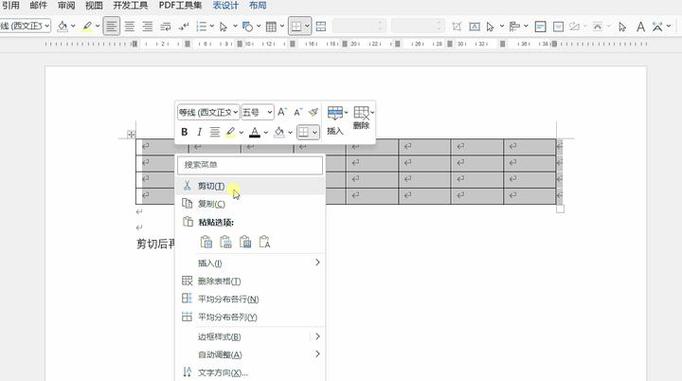Click center align in the mini toolbar
This screenshot has width=682, height=381.
(214, 132)
